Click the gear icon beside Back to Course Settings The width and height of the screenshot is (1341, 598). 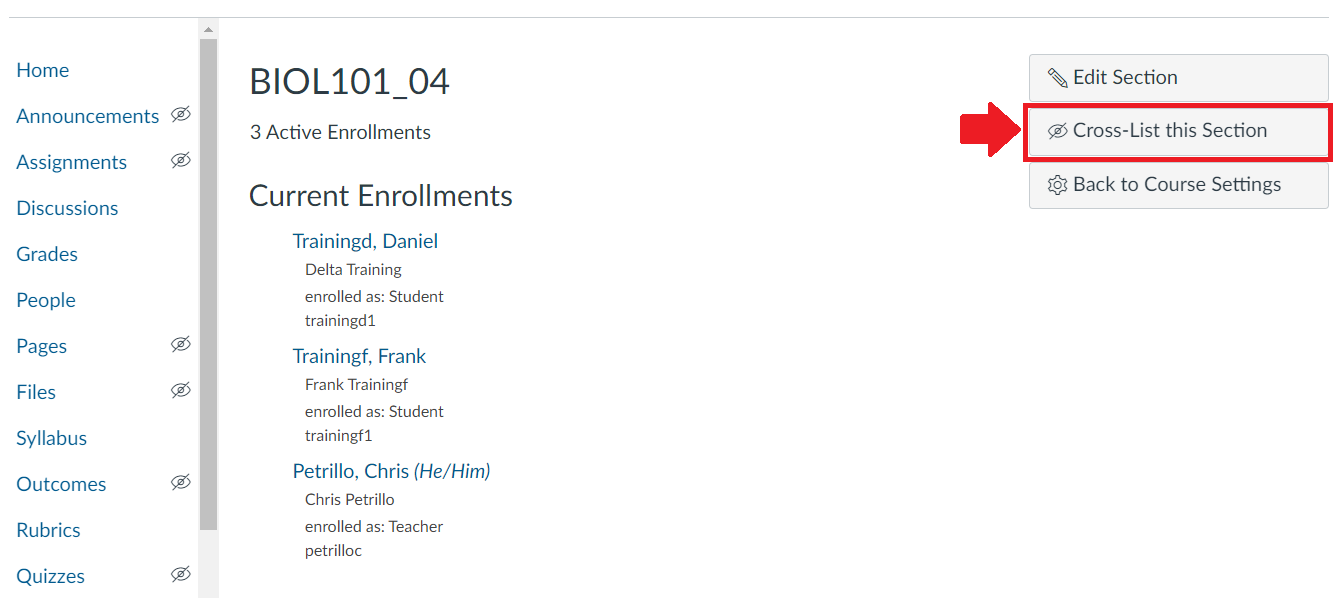click(1059, 184)
